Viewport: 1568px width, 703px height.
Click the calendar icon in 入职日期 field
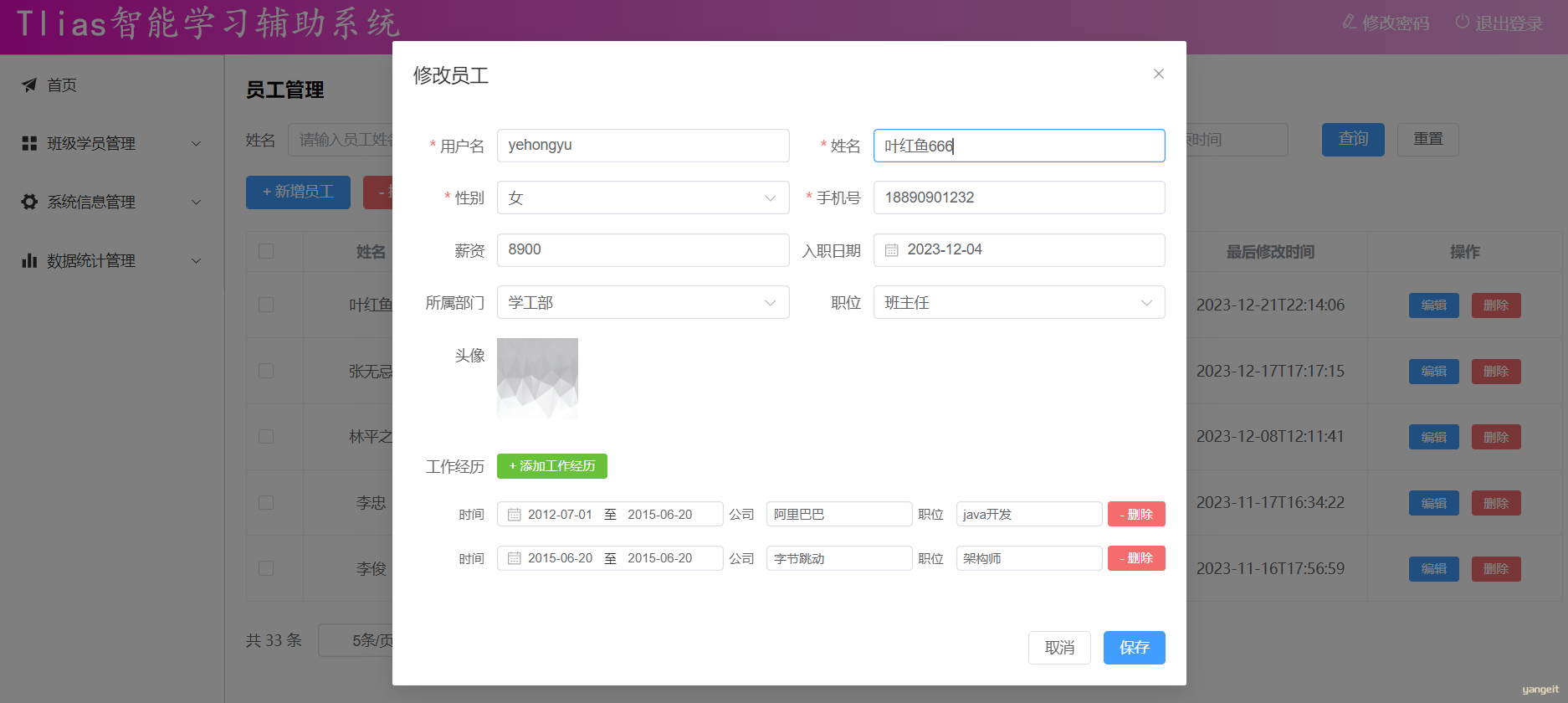pyautogui.click(x=892, y=250)
